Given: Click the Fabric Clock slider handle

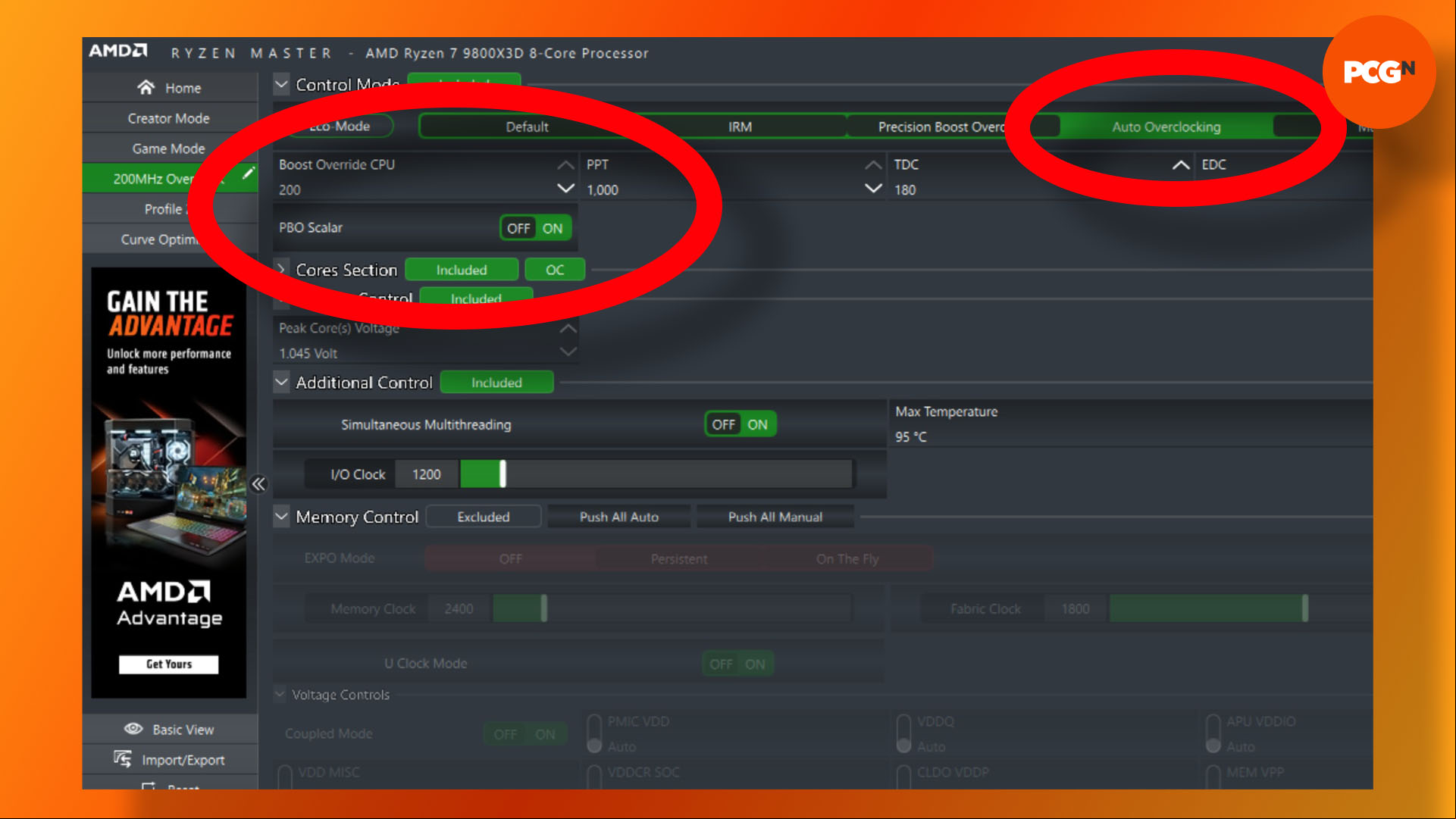Looking at the screenshot, I should click(1304, 608).
